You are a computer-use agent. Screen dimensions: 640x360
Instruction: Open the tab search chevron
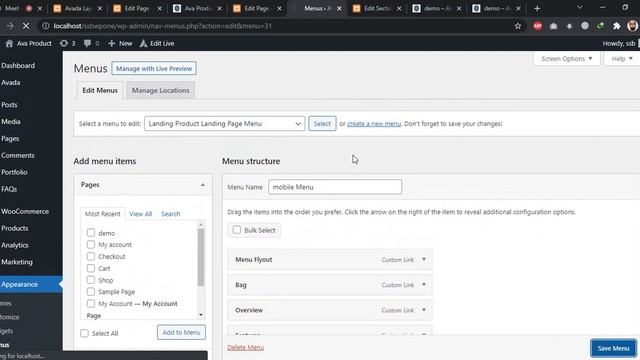click(580, 7)
